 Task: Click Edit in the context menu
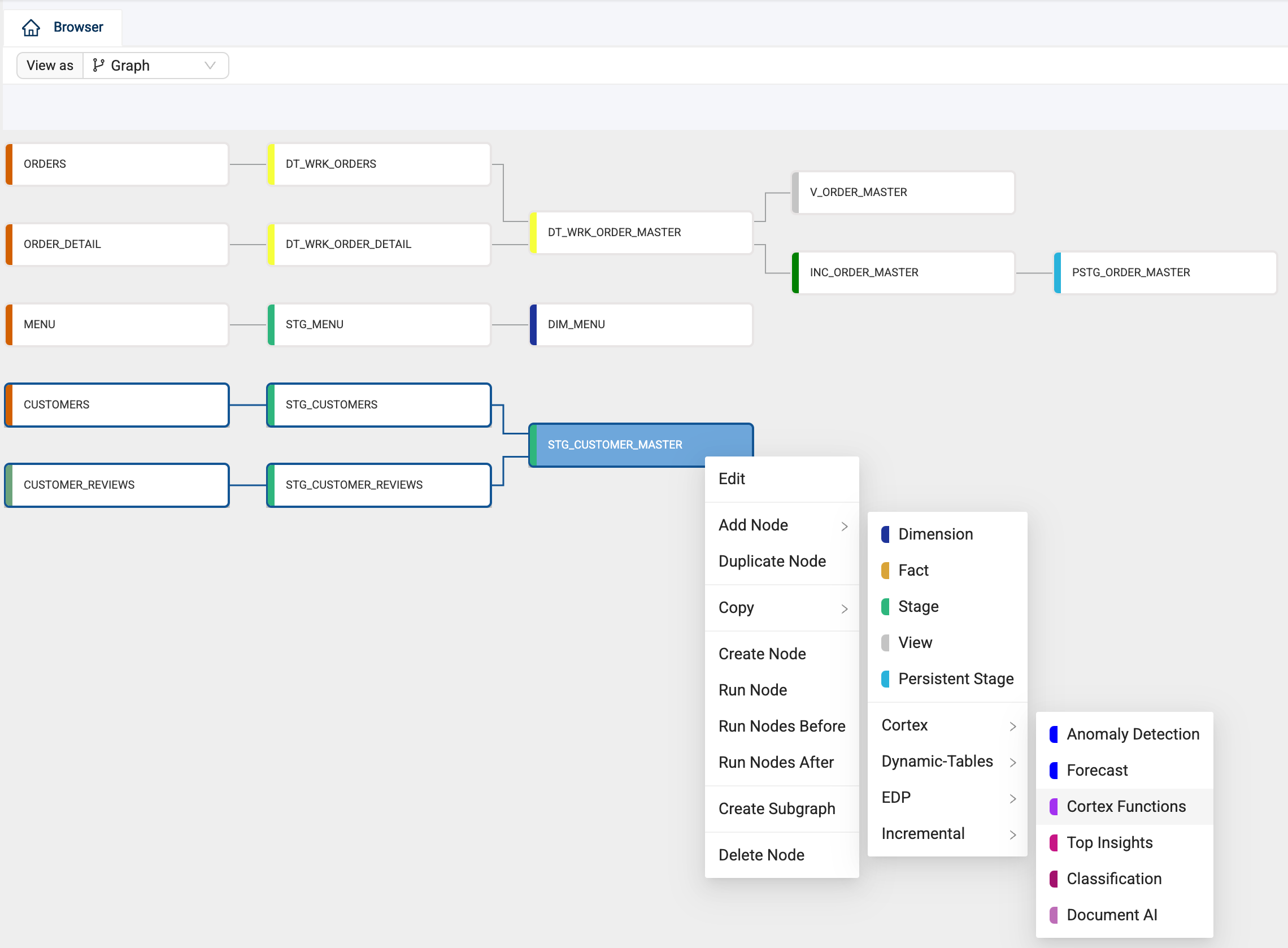point(732,479)
